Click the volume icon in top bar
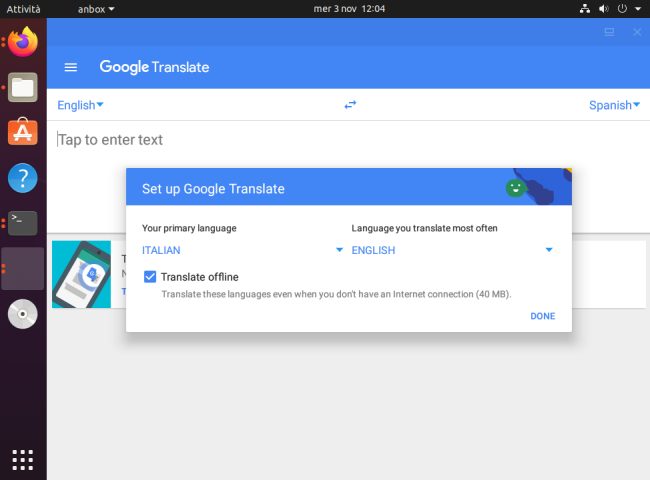The width and height of the screenshot is (650, 480). [603, 9]
